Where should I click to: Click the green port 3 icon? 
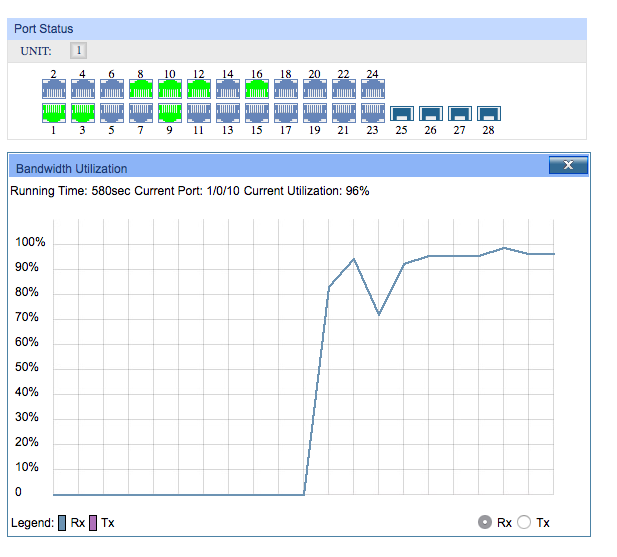(x=83, y=113)
